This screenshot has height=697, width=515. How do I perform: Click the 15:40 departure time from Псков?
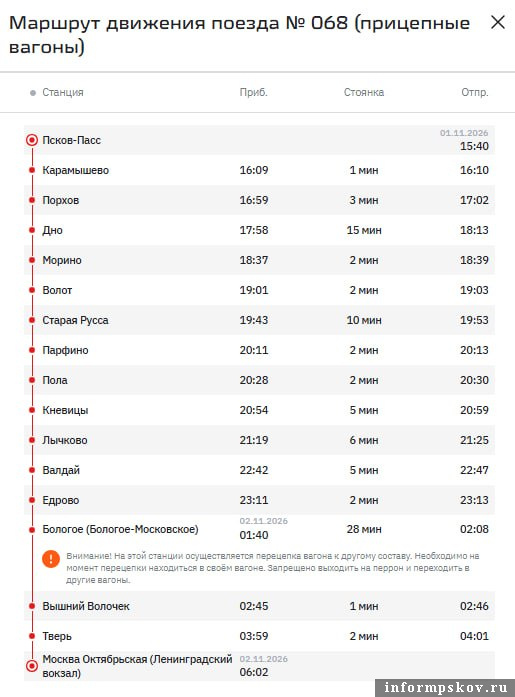click(x=474, y=146)
